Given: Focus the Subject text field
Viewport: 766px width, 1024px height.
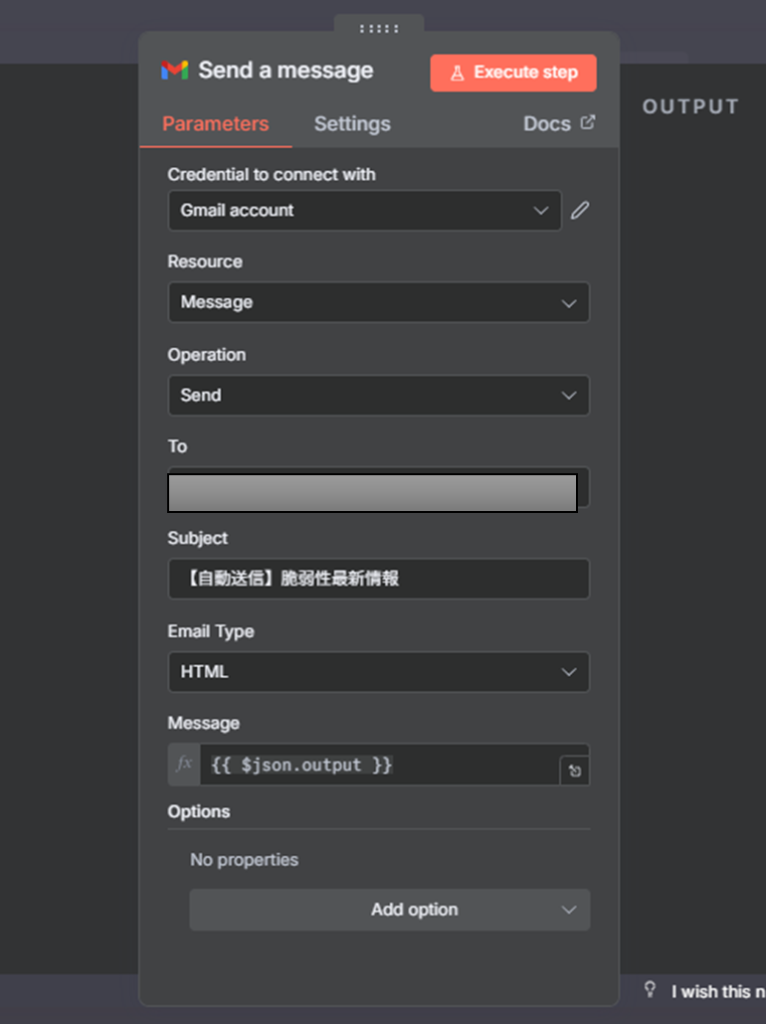Looking at the screenshot, I should (x=378, y=579).
